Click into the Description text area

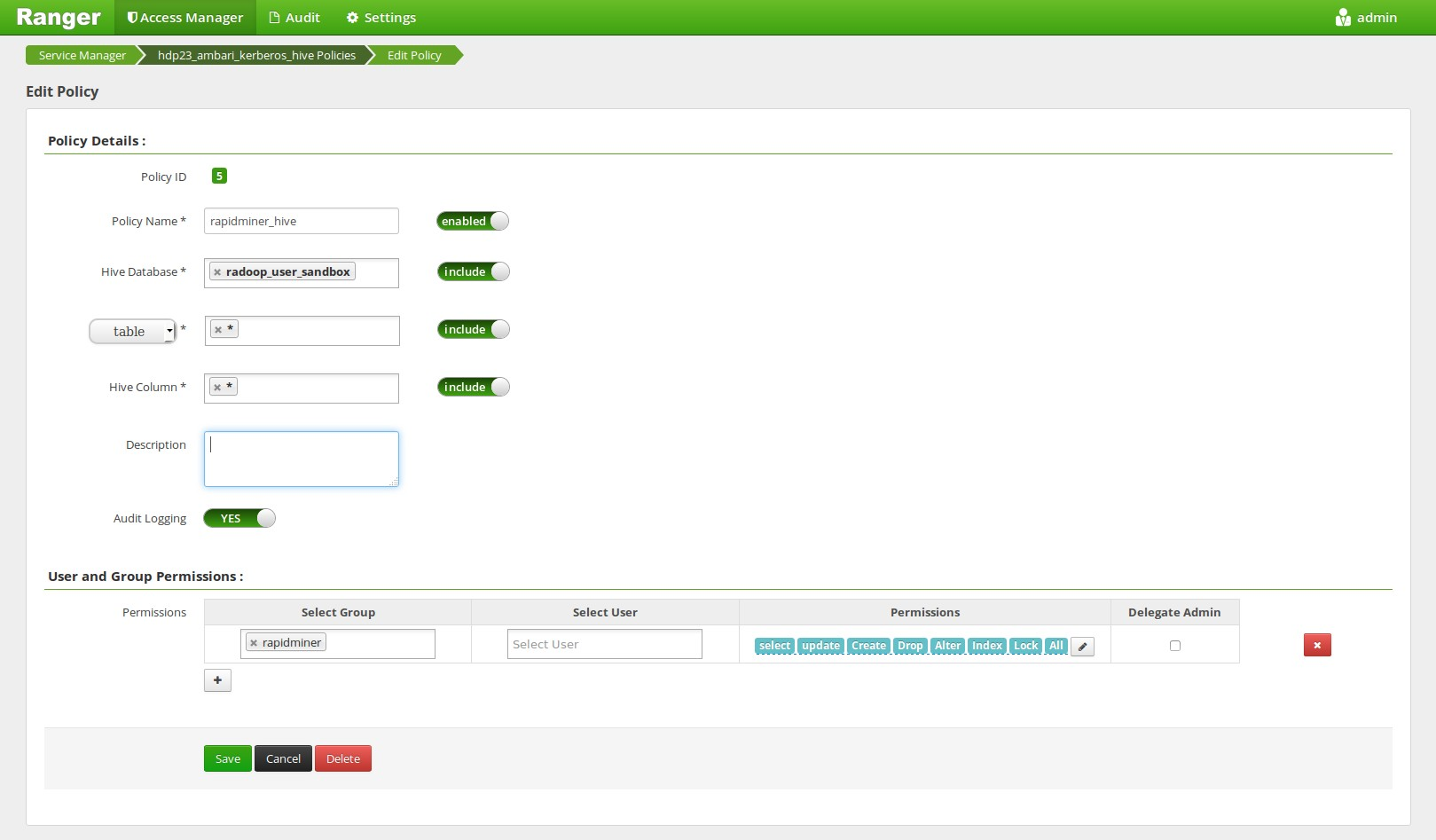point(301,459)
